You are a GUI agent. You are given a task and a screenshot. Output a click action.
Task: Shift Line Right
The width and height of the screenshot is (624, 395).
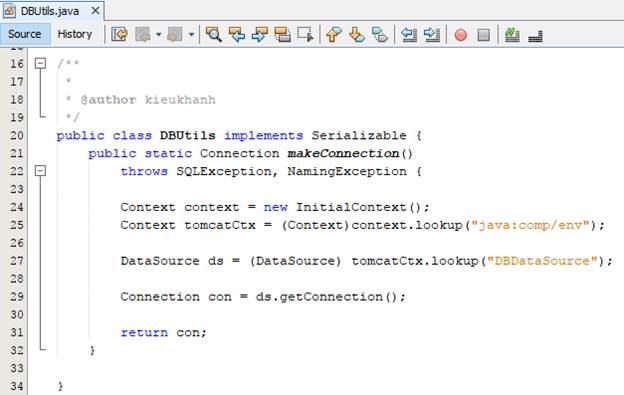tap(432, 35)
